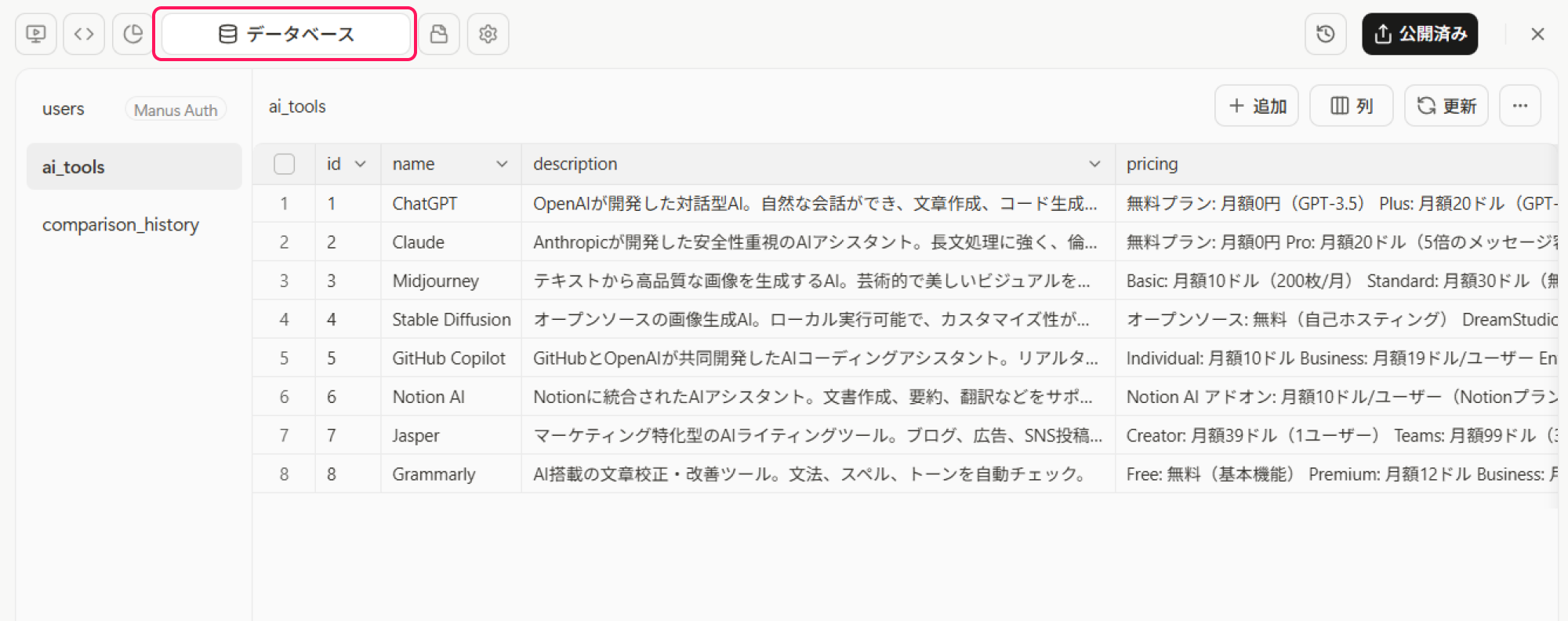
Task: Open the version history clock icon
Action: coord(1326,34)
